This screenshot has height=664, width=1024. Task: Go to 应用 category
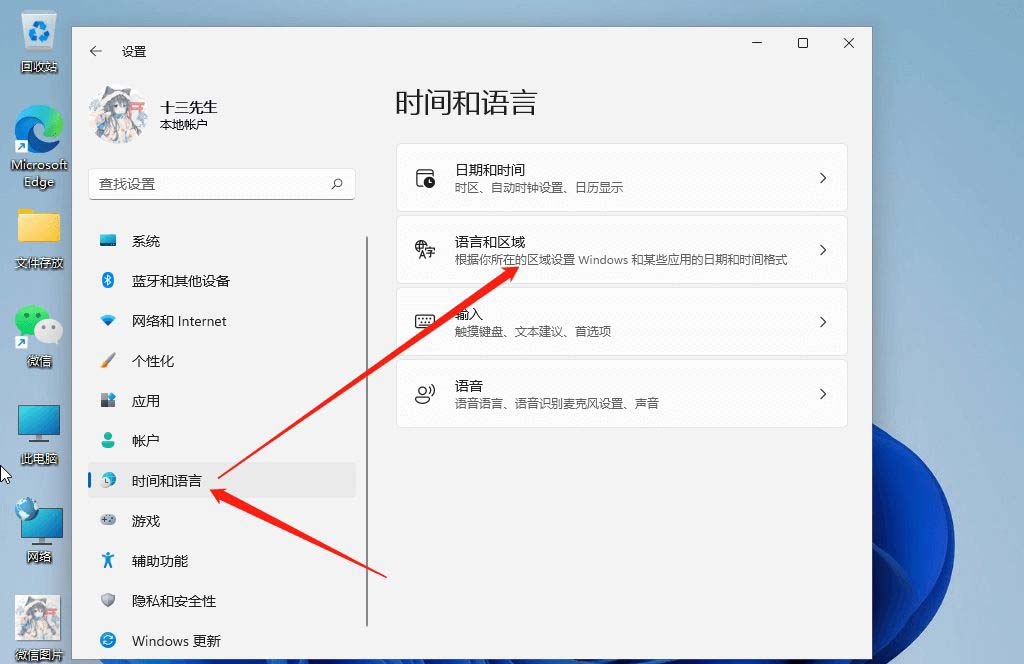click(x=221, y=401)
